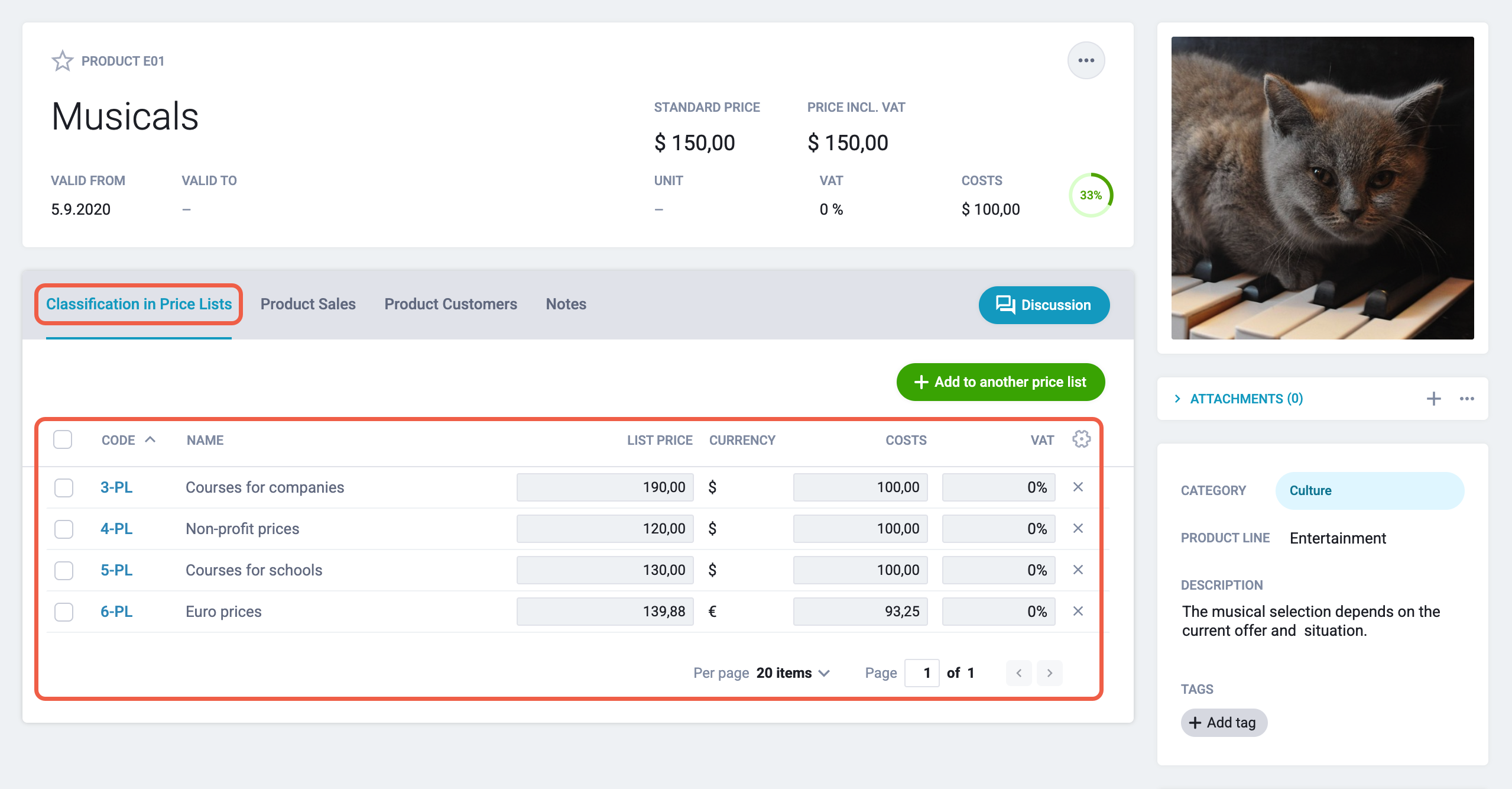The image size is (1512, 789).
Task: Click the Valid From date 5.9.2020
Action: point(80,209)
